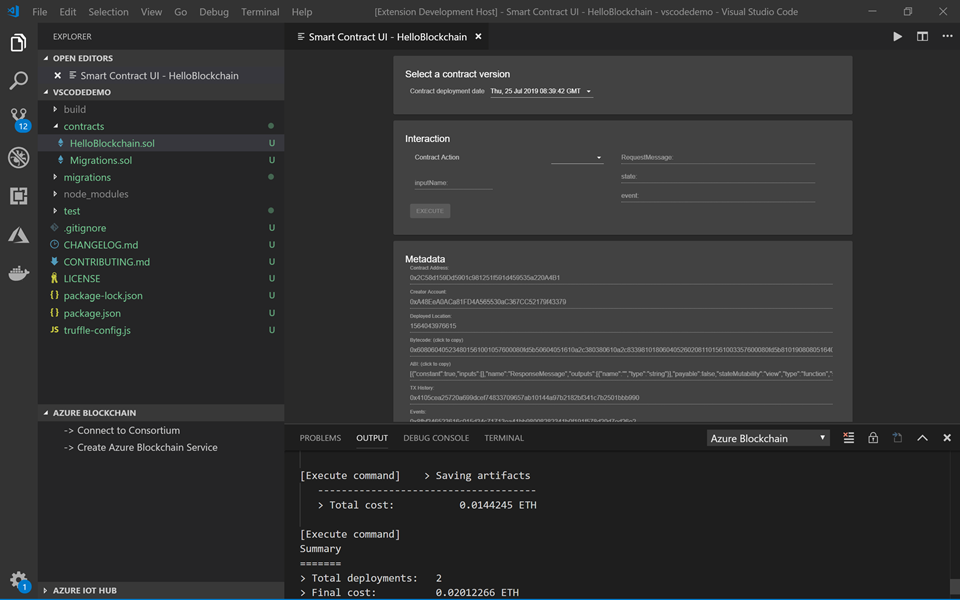Switch output channel to Azure Blockchain dropdown
The width and height of the screenshot is (960, 600).
767,437
